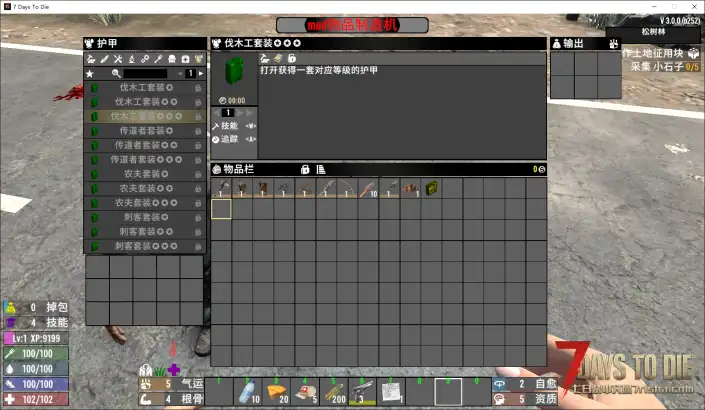The width and height of the screenshot is (705, 410).
Task: Click the output panel take-all icon
Action: (613, 44)
